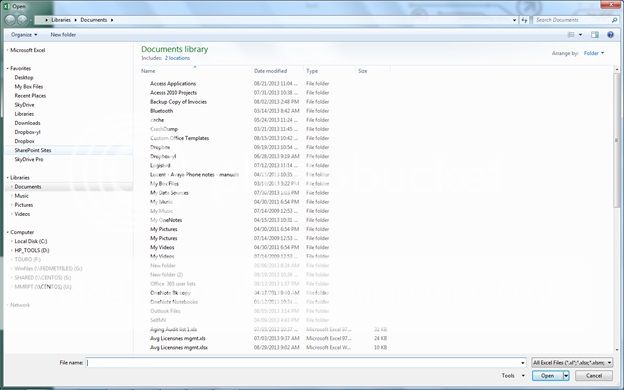Click the search magnifier icon
Viewport: 624px width, 390px height.
(614, 20)
